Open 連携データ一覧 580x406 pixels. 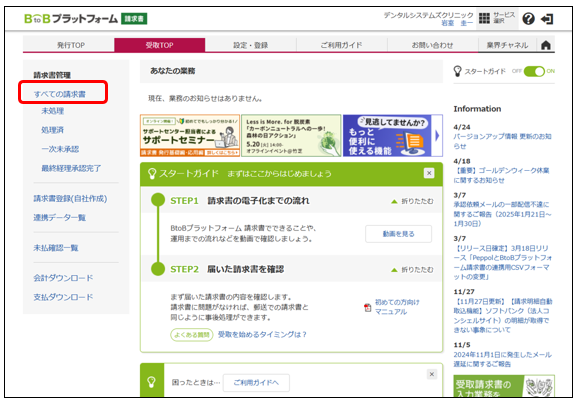click(60, 217)
